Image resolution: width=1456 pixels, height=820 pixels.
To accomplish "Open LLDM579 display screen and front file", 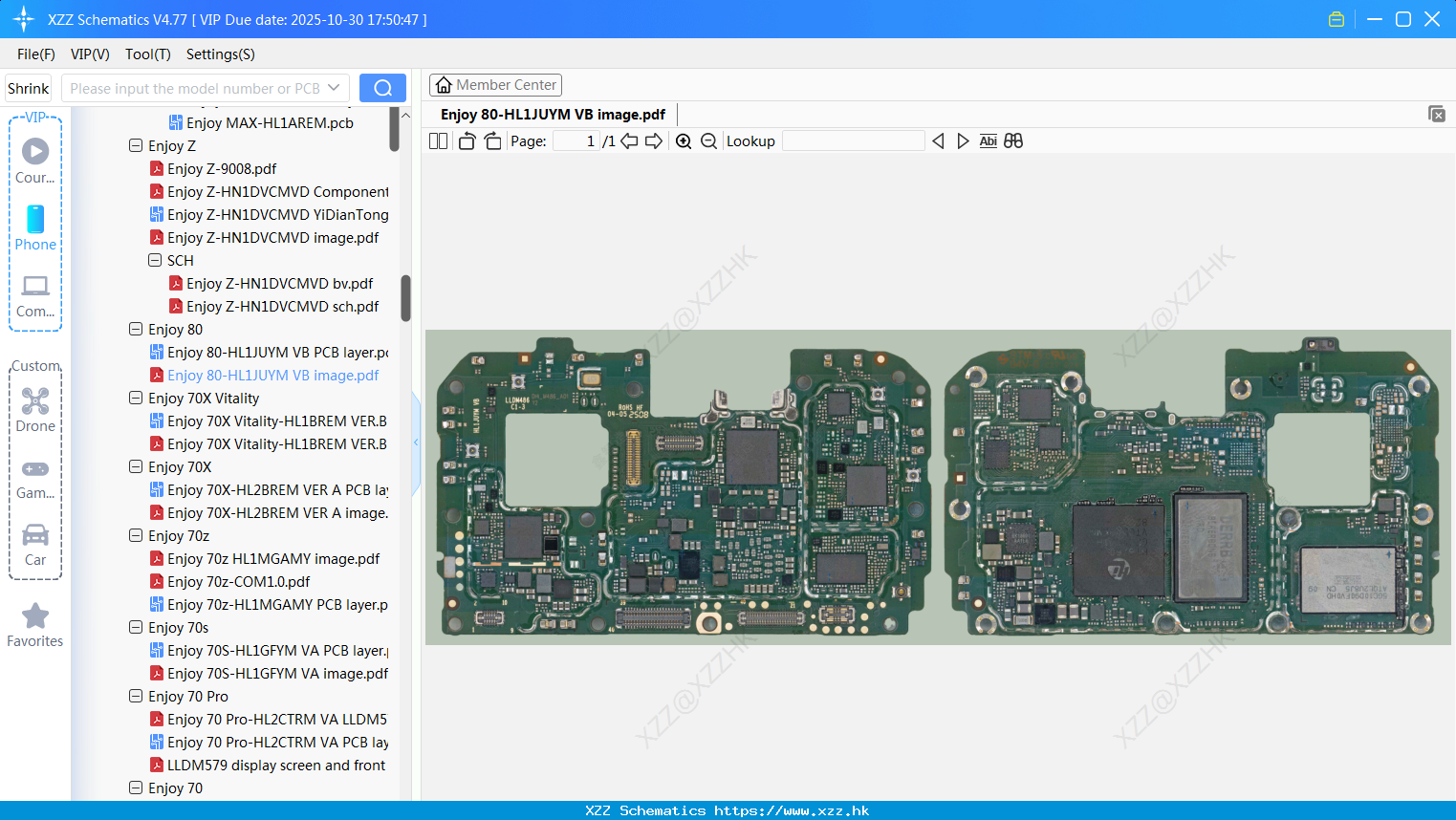I will pos(269,766).
